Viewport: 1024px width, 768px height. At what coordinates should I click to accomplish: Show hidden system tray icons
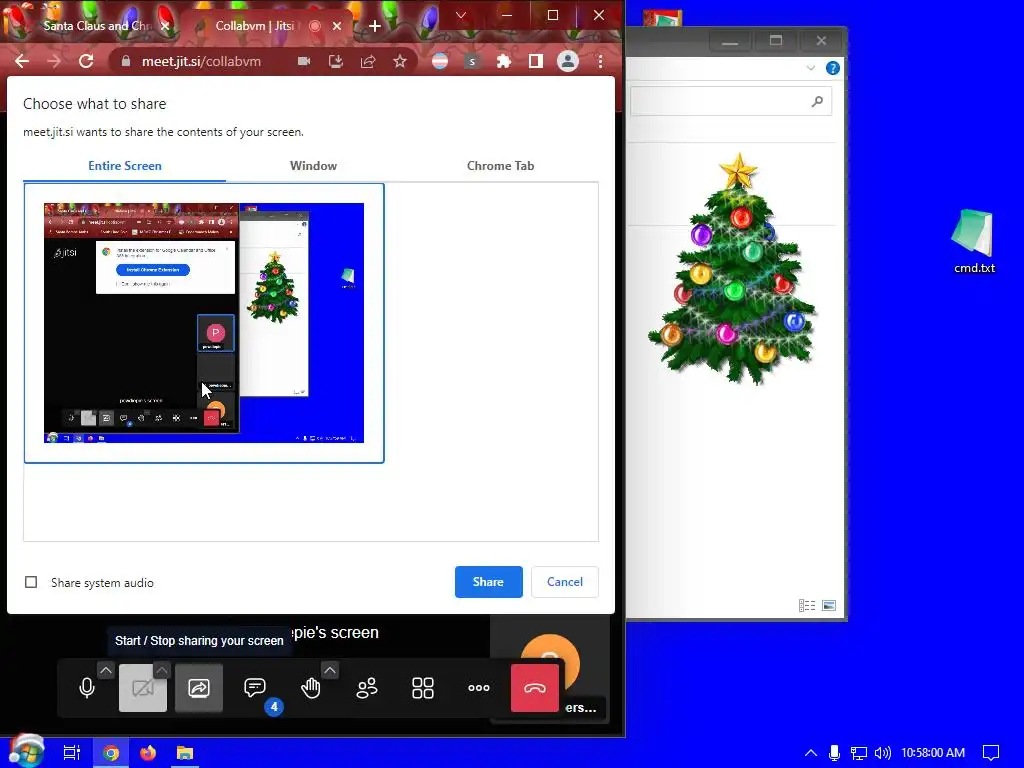810,753
